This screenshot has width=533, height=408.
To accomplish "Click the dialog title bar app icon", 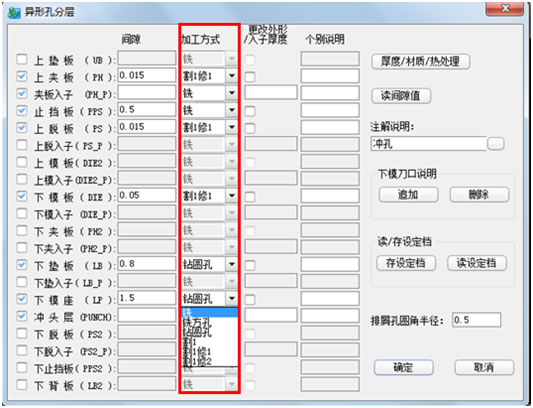I will (x=14, y=13).
